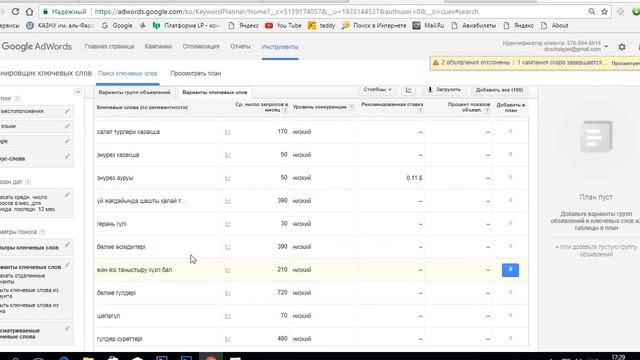The height and width of the screenshot is (360, 640).
Task: Sort by Уровень конкуренции column
Action: [320, 107]
